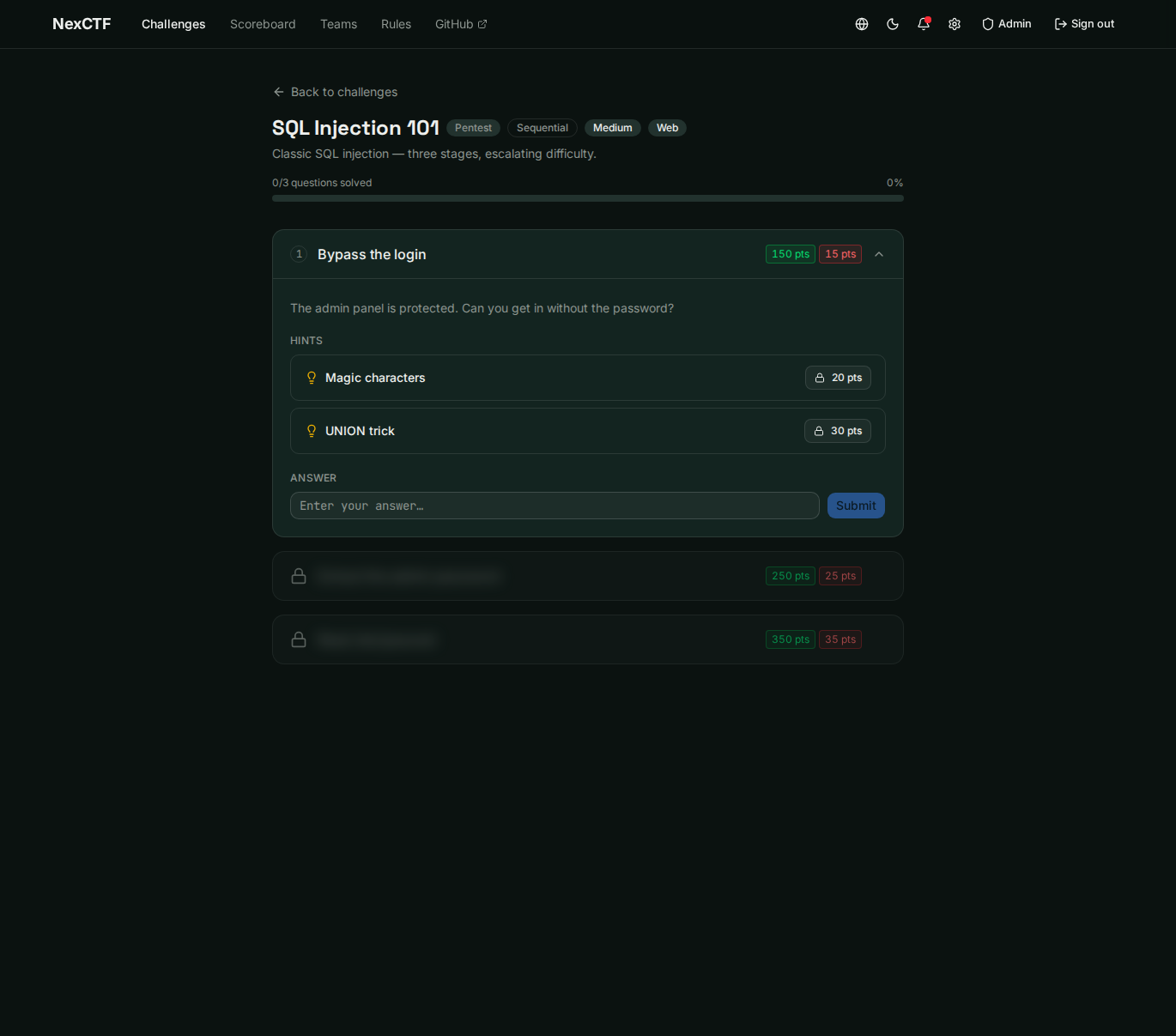1176x1036 pixels.
Task: Click the Sequential tag badge
Action: (543, 128)
